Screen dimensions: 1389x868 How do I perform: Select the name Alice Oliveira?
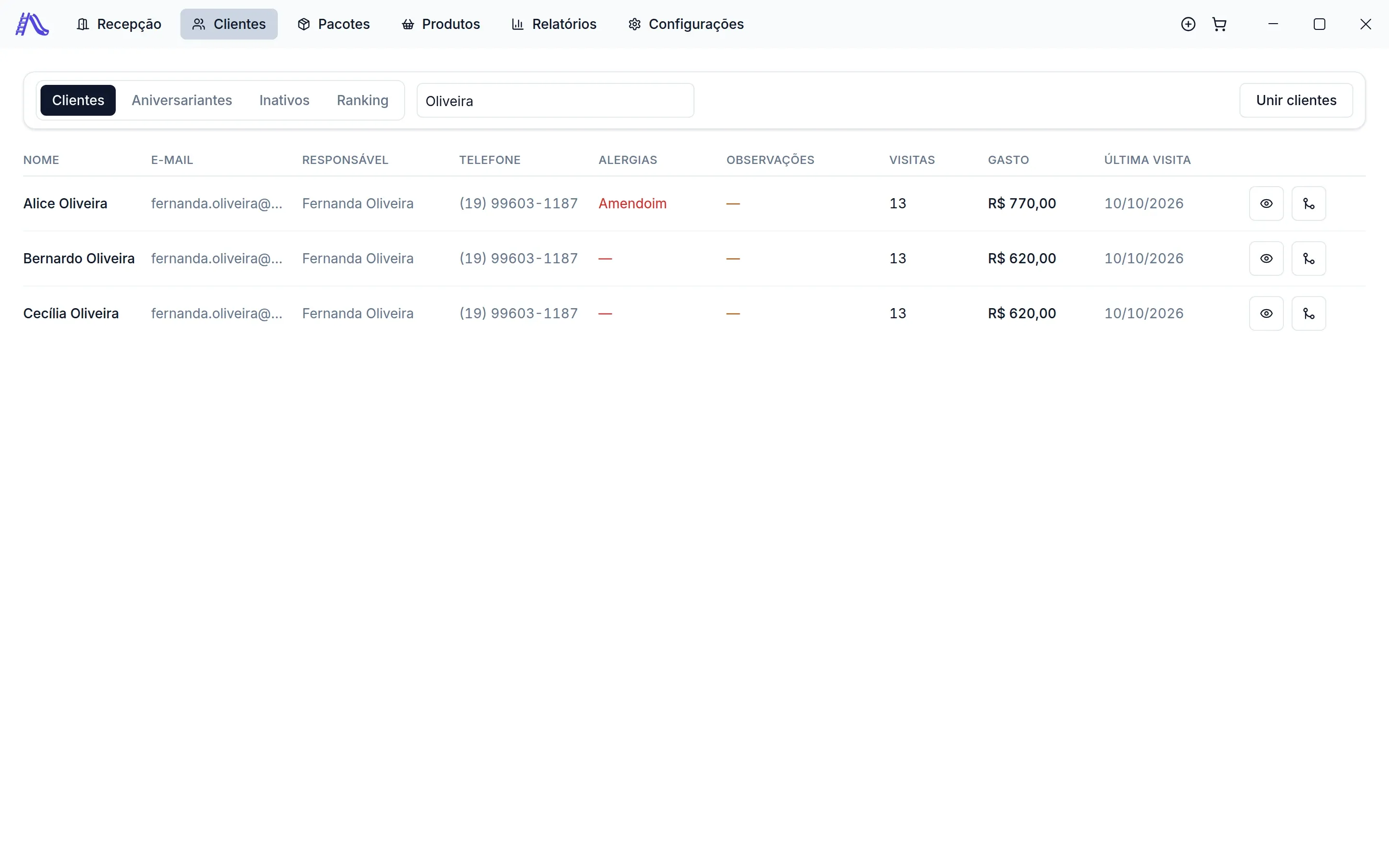tap(66, 203)
